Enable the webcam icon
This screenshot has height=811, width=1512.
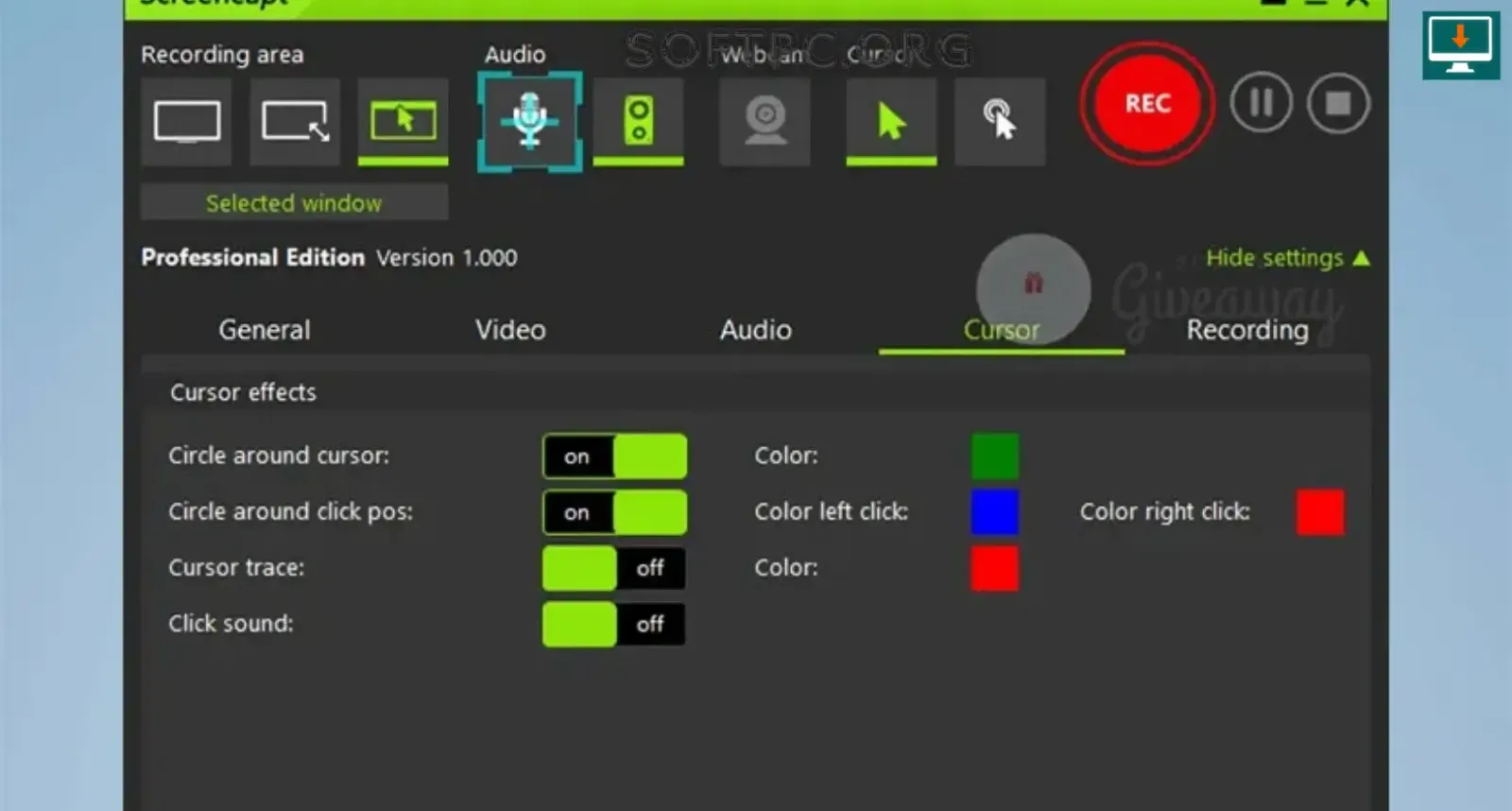coord(765,122)
